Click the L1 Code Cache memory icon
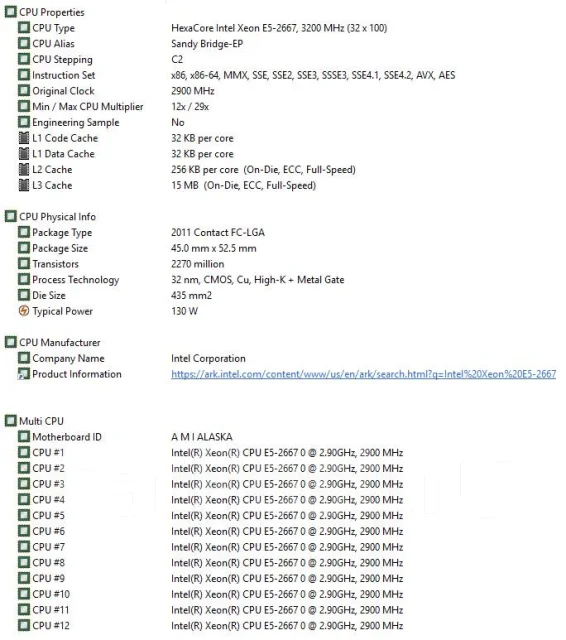Viewport: 566px width, 640px height. [24, 138]
